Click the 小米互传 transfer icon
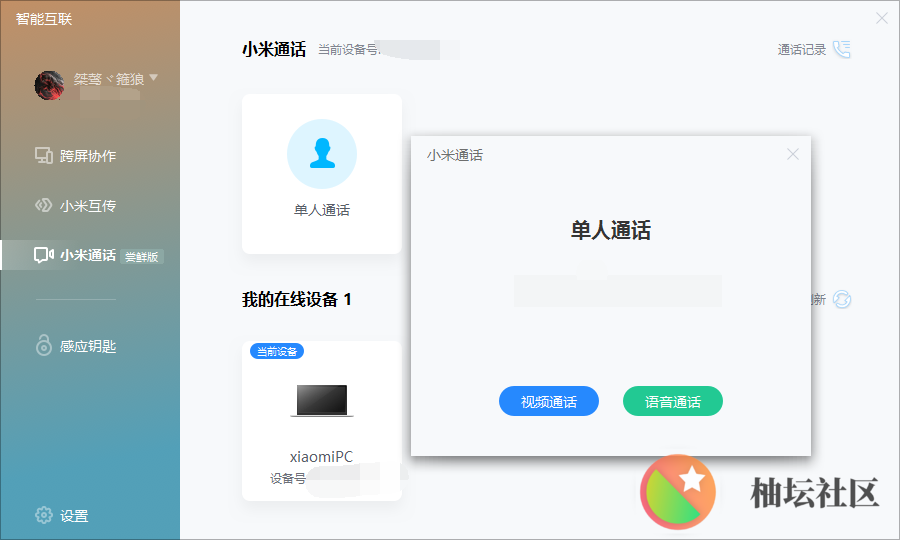 tap(43, 206)
